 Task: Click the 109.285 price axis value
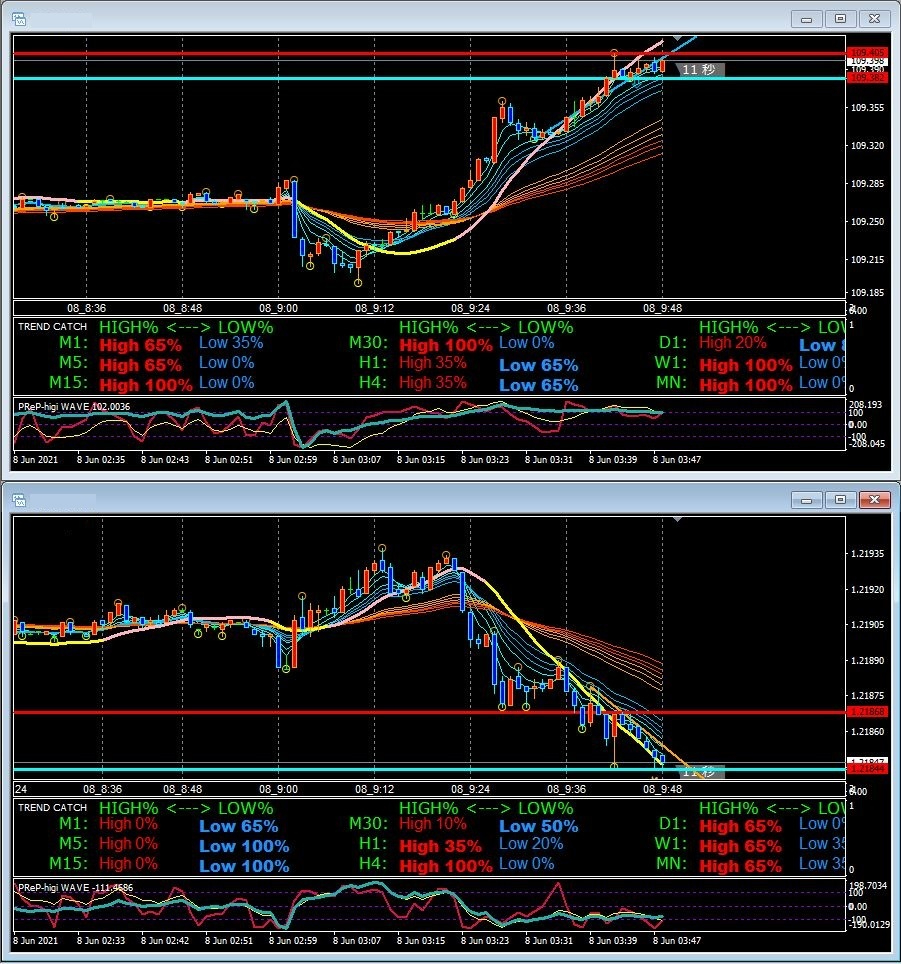(867, 183)
